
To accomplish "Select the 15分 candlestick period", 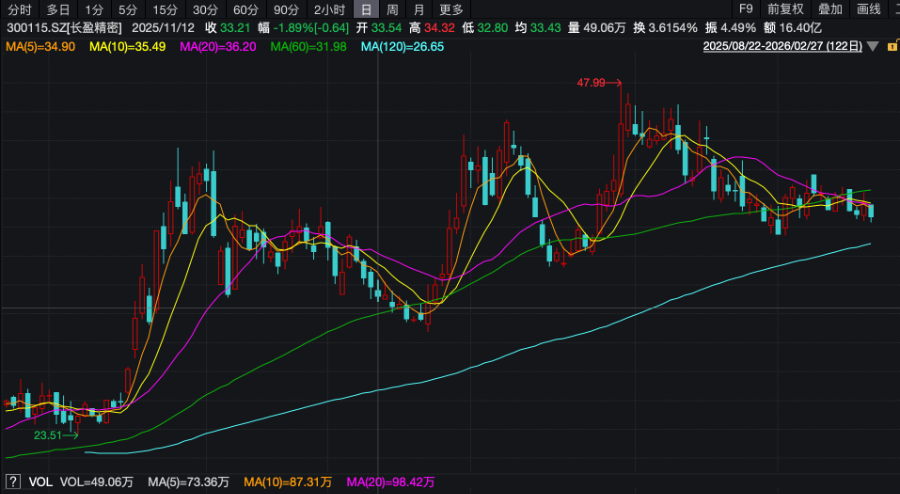I will (165, 9).
